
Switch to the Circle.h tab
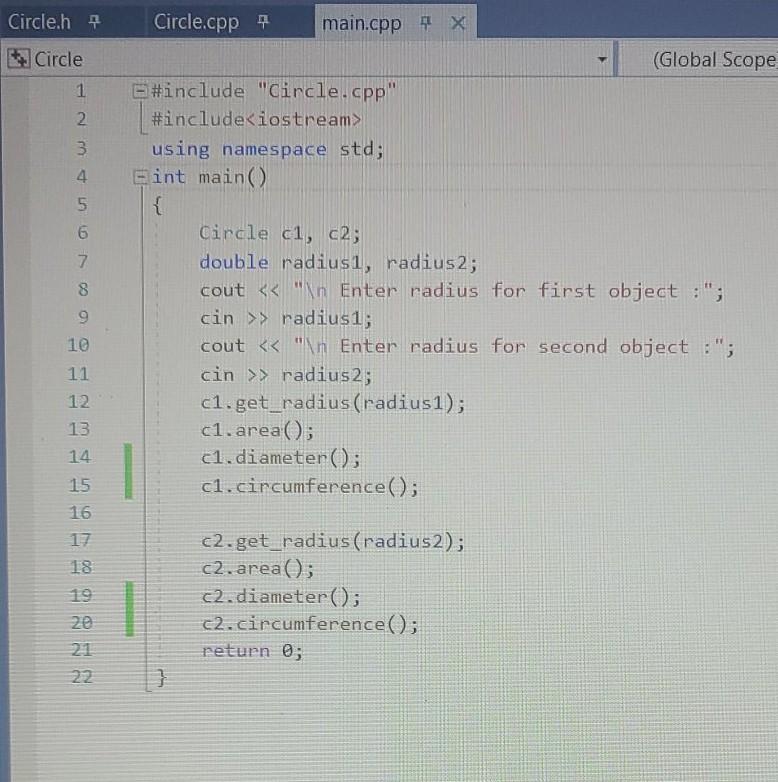coord(39,22)
